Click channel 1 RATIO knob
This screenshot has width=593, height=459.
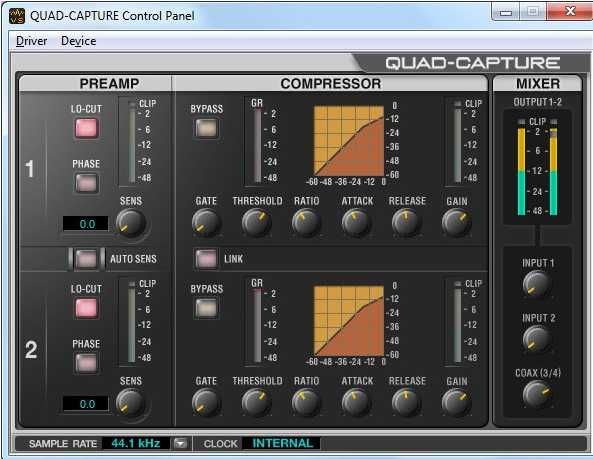306,223
